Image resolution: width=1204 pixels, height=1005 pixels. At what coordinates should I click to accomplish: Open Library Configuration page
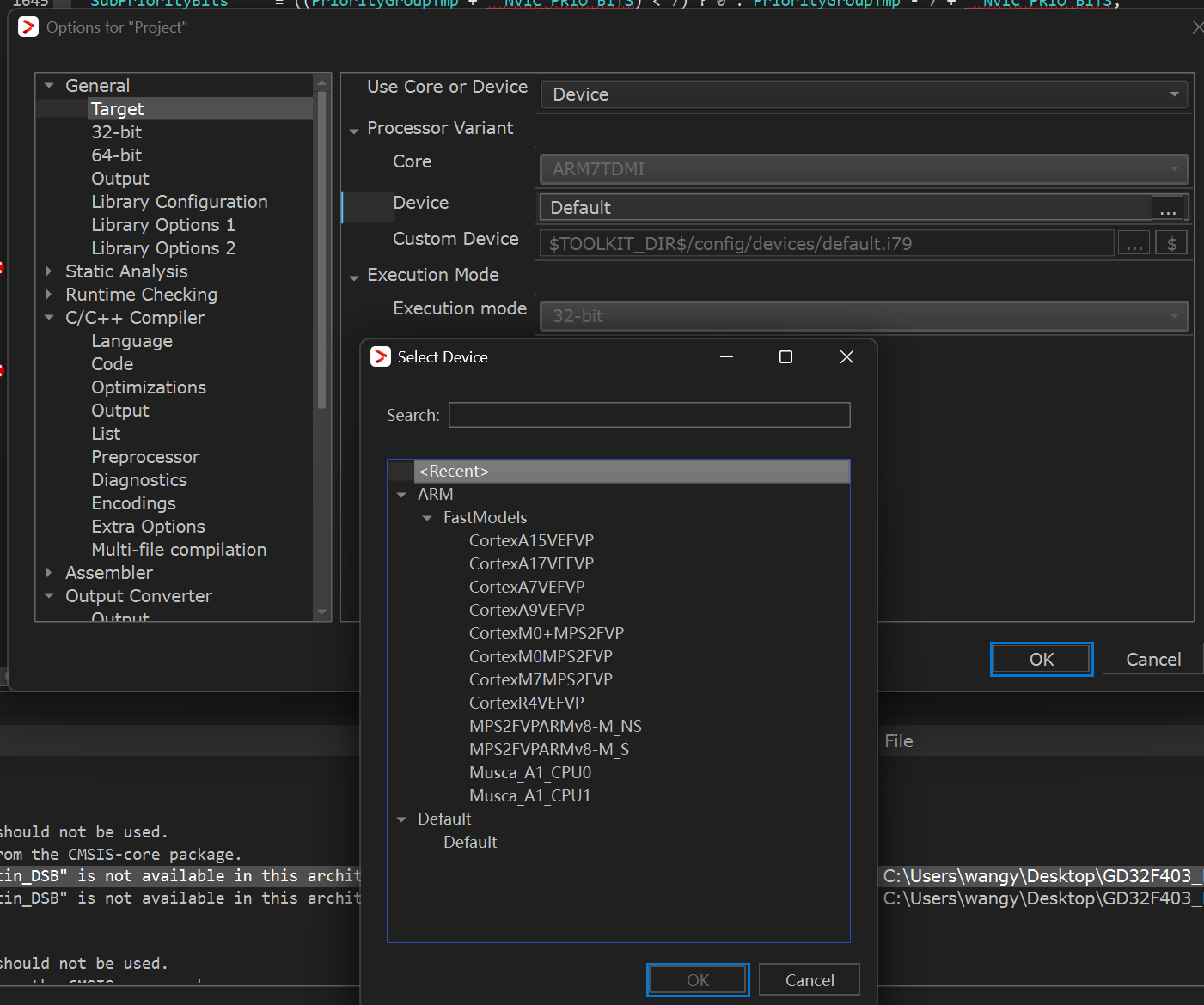coord(180,202)
